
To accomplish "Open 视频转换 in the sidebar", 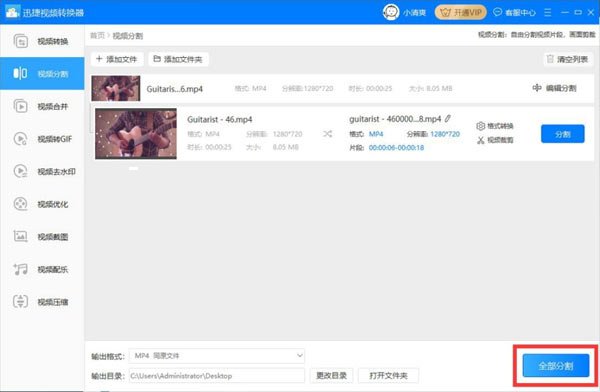I will pyautogui.click(x=42, y=41).
